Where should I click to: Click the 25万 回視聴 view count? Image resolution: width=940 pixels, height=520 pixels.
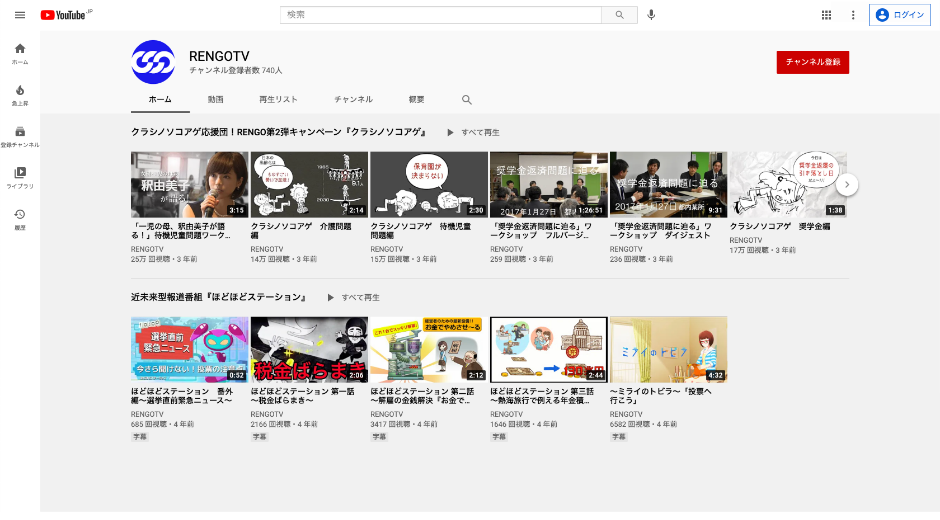click(150, 259)
